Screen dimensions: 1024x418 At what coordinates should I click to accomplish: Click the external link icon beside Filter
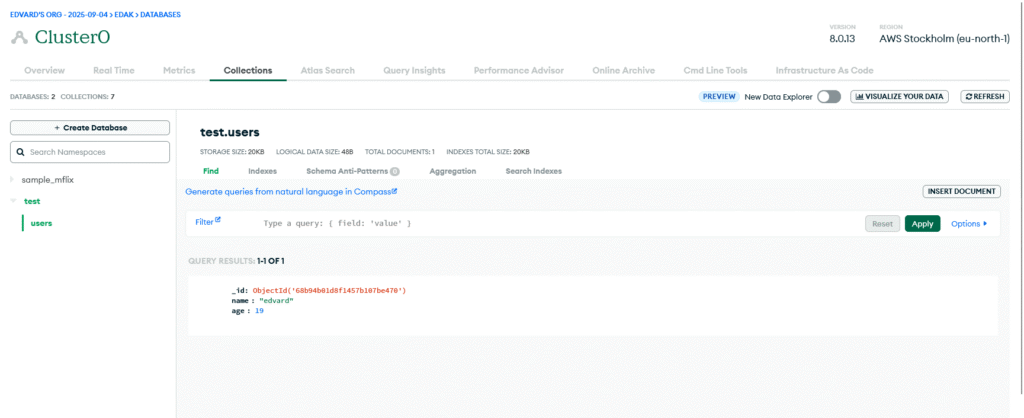[218, 220]
